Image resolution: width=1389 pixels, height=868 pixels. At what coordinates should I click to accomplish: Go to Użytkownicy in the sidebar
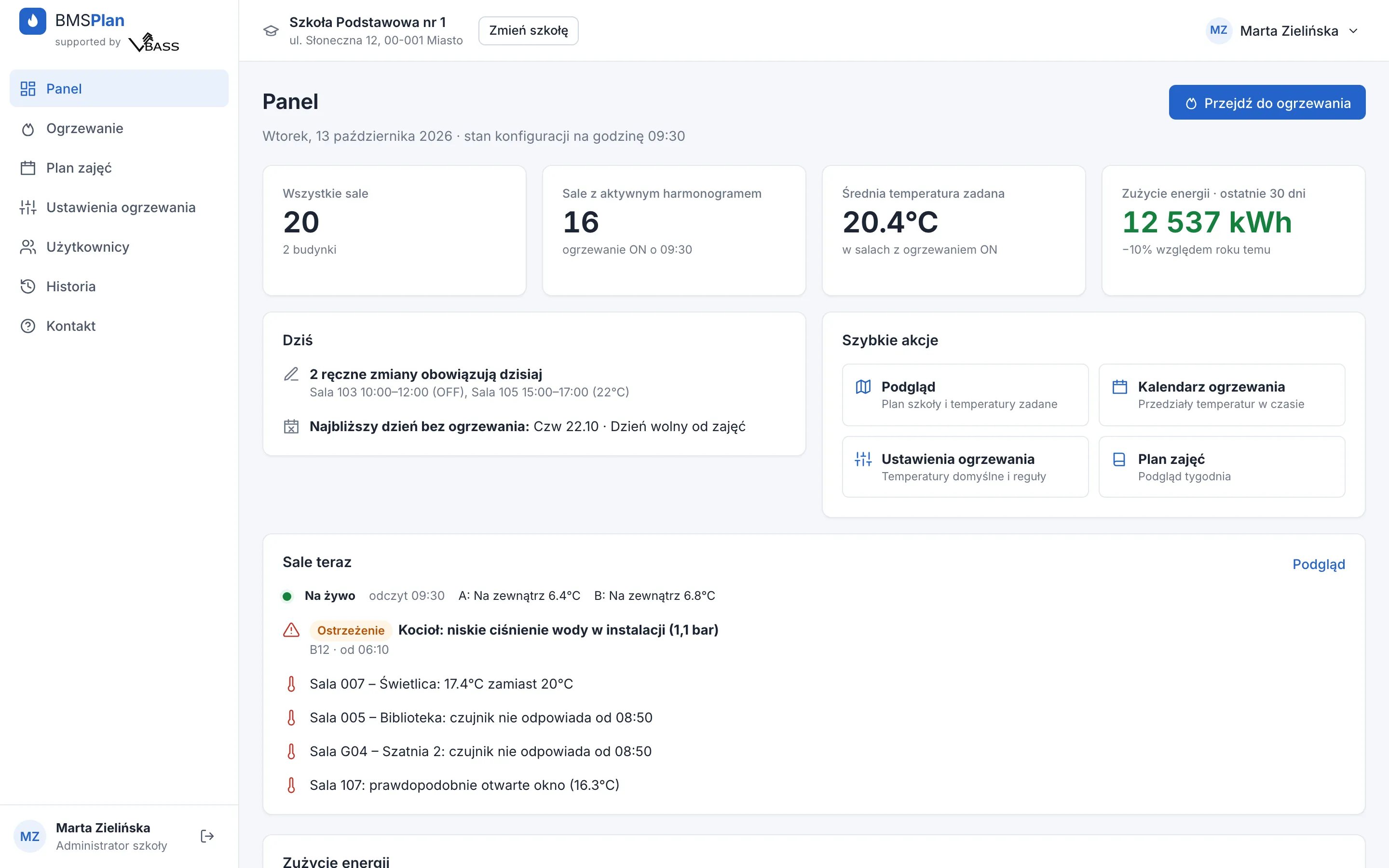pos(120,247)
